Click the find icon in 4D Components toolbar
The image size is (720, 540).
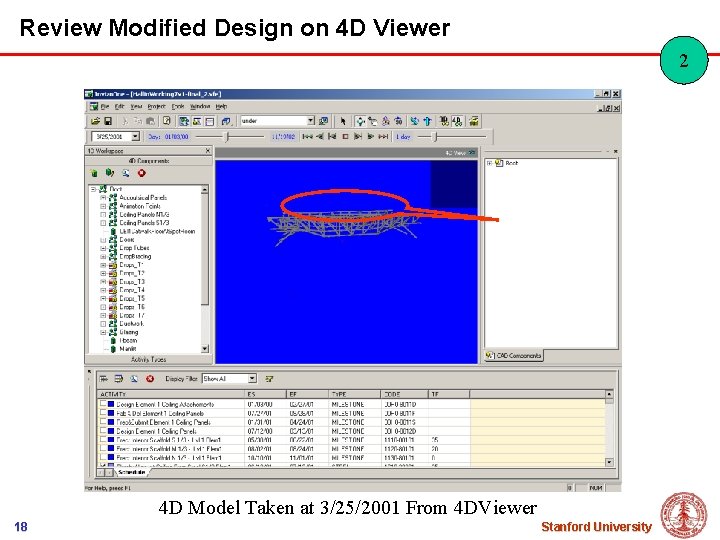[126, 173]
